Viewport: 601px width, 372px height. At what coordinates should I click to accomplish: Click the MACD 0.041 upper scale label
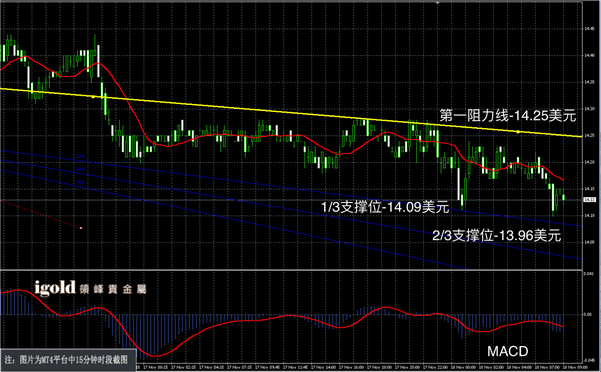click(x=588, y=273)
